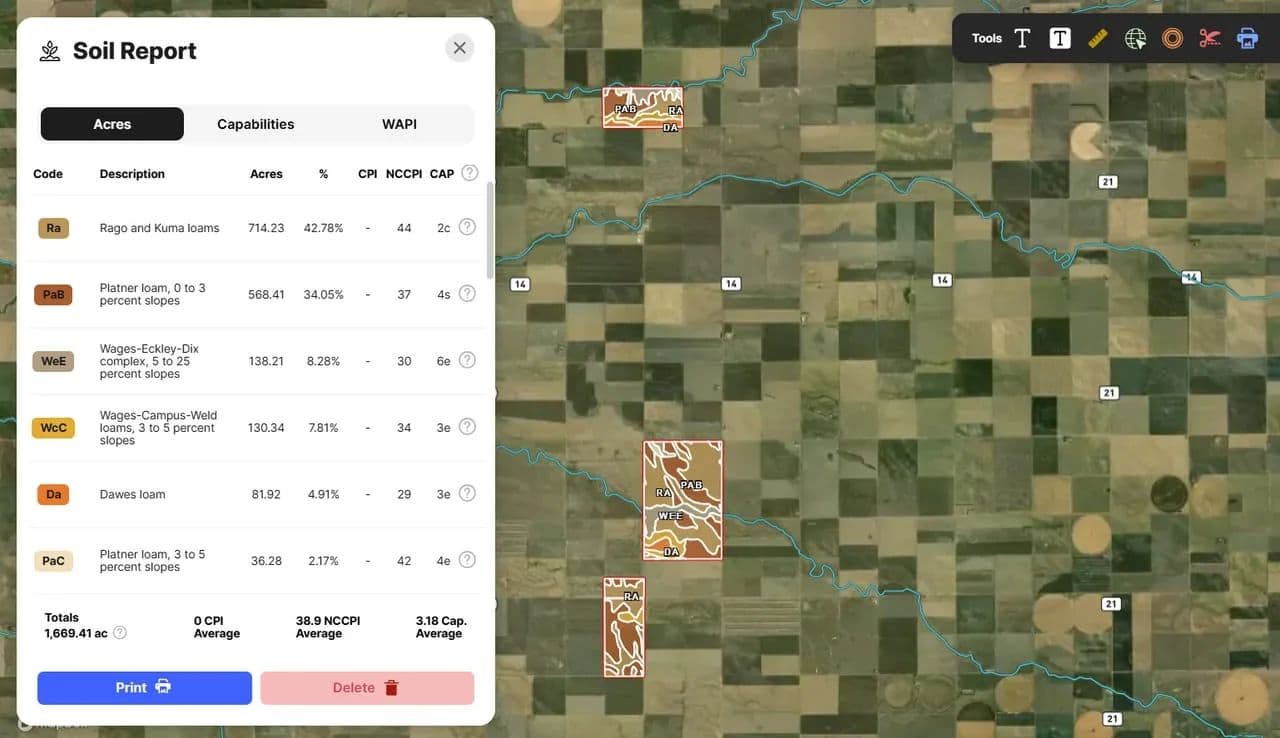The height and width of the screenshot is (738, 1280).
Task: Open the WAPI tab
Action: [x=399, y=124]
